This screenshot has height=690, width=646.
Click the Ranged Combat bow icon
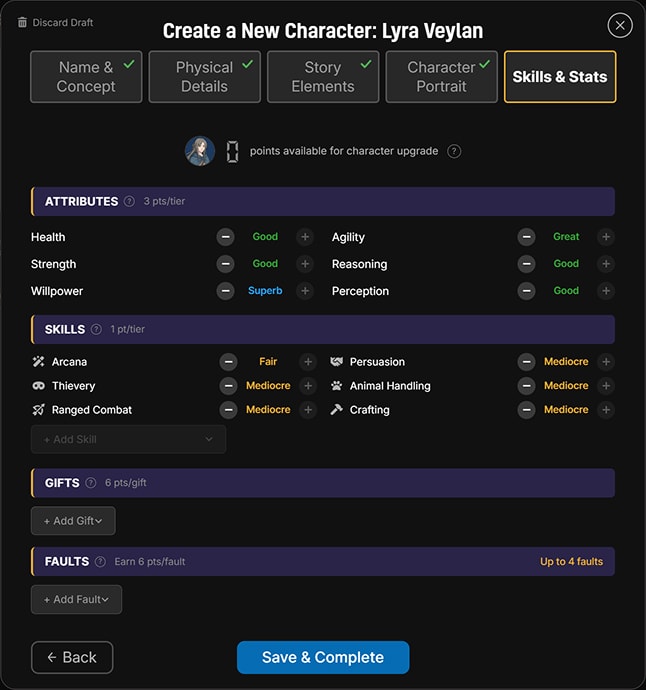[38, 410]
